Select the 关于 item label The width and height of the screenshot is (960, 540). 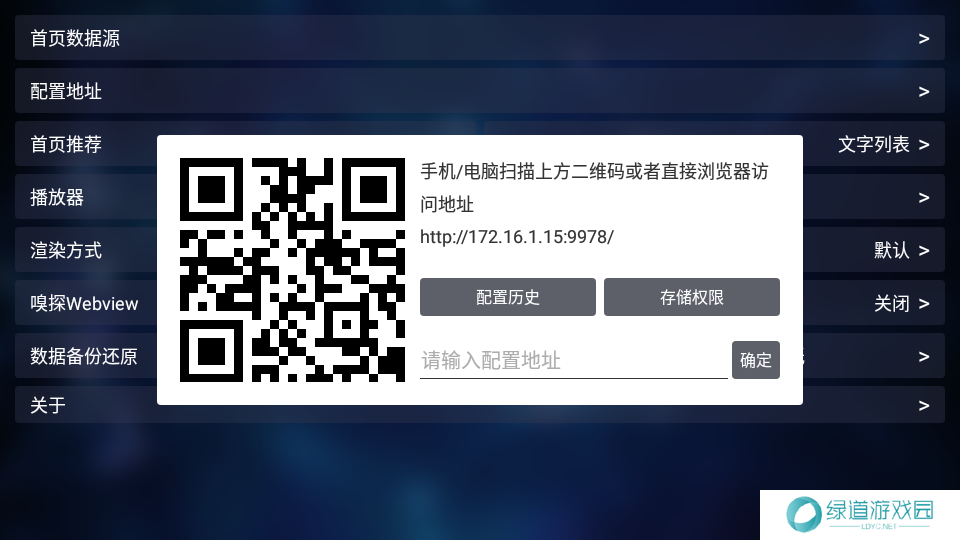tap(48, 405)
